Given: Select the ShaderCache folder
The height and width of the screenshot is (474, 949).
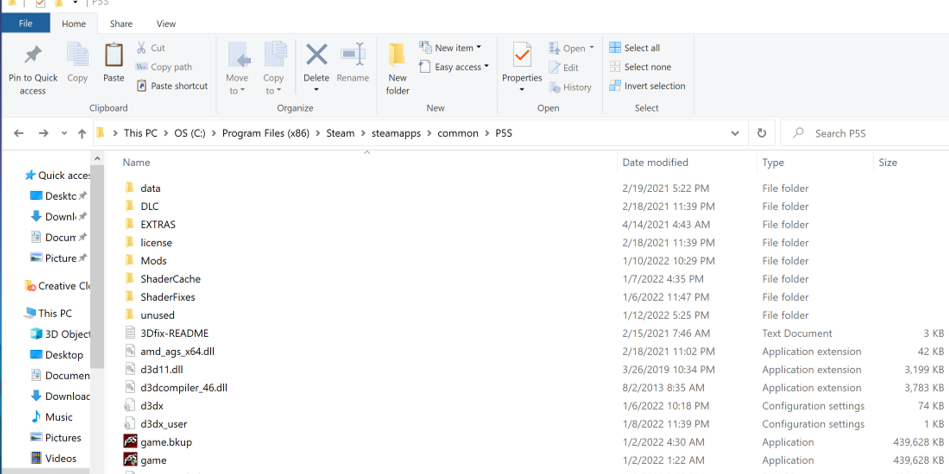Looking at the screenshot, I should (170, 279).
